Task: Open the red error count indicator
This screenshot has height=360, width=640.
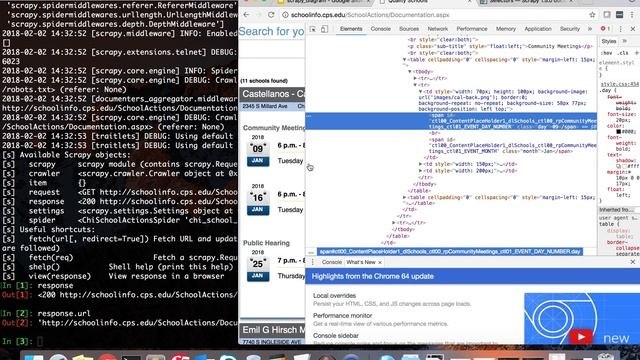Action: point(605,29)
